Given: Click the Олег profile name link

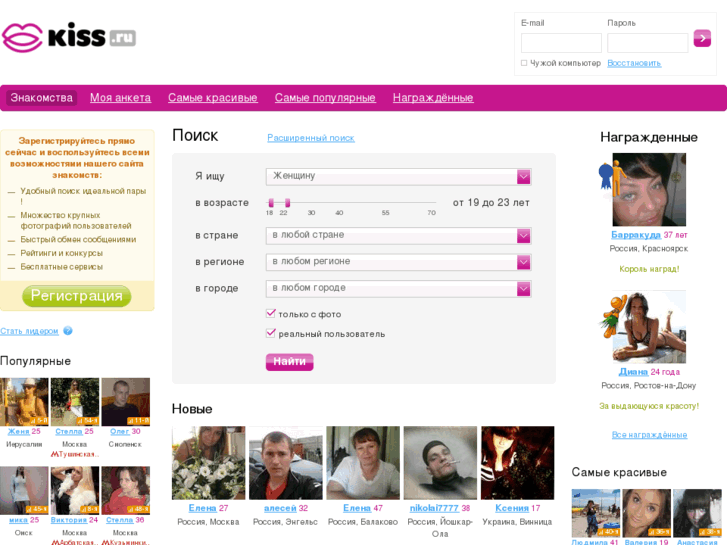Looking at the screenshot, I should (120, 431).
